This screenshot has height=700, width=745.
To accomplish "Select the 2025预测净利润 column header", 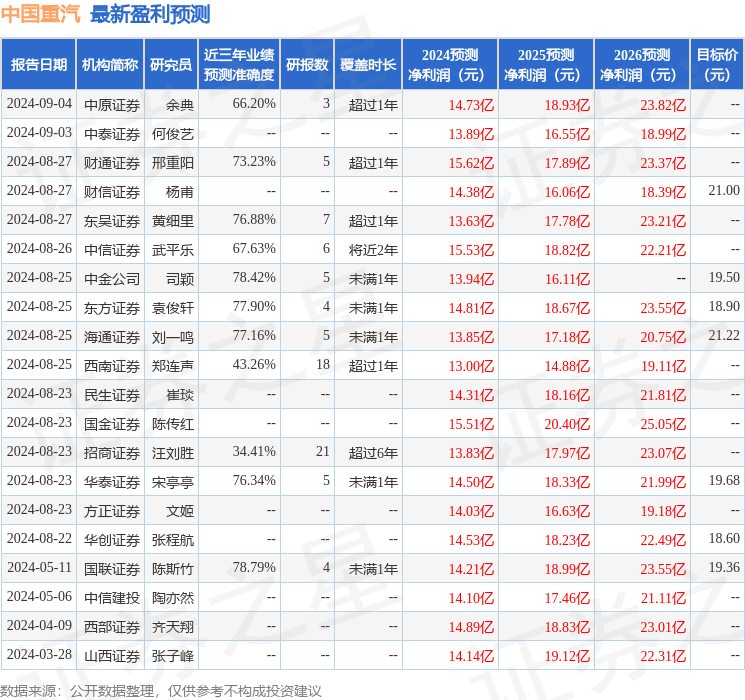I will click(x=546, y=65).
